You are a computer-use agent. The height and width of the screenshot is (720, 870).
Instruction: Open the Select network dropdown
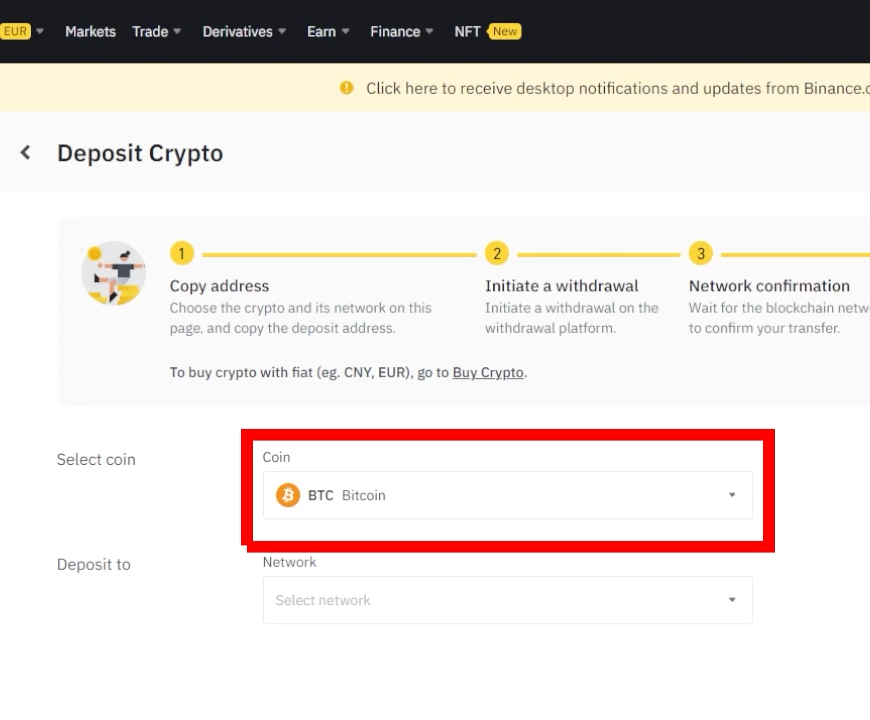point(508,600)
